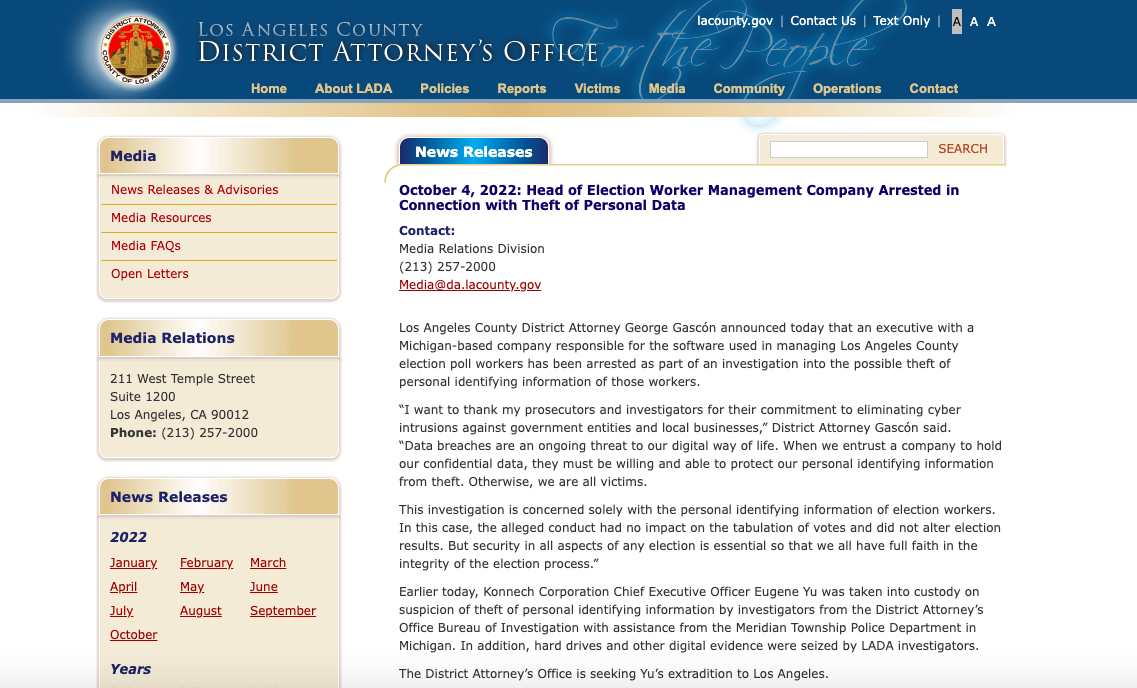Image resolution: width=1137 pixels, height=688 pixels.
Task: Select the largest text size A
Action: coord(991,21)
